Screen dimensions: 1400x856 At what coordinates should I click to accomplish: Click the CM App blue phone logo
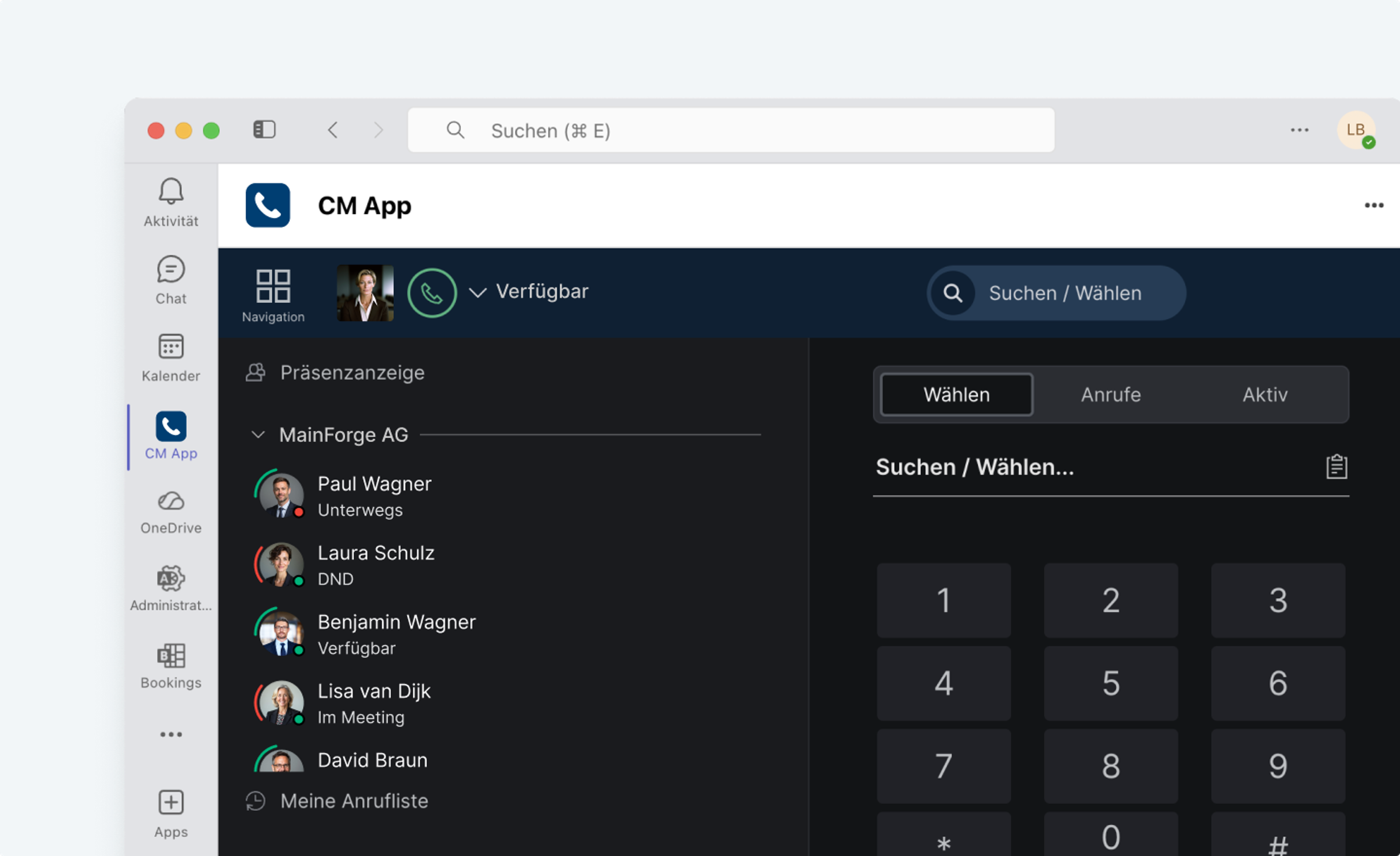(268, 205)
